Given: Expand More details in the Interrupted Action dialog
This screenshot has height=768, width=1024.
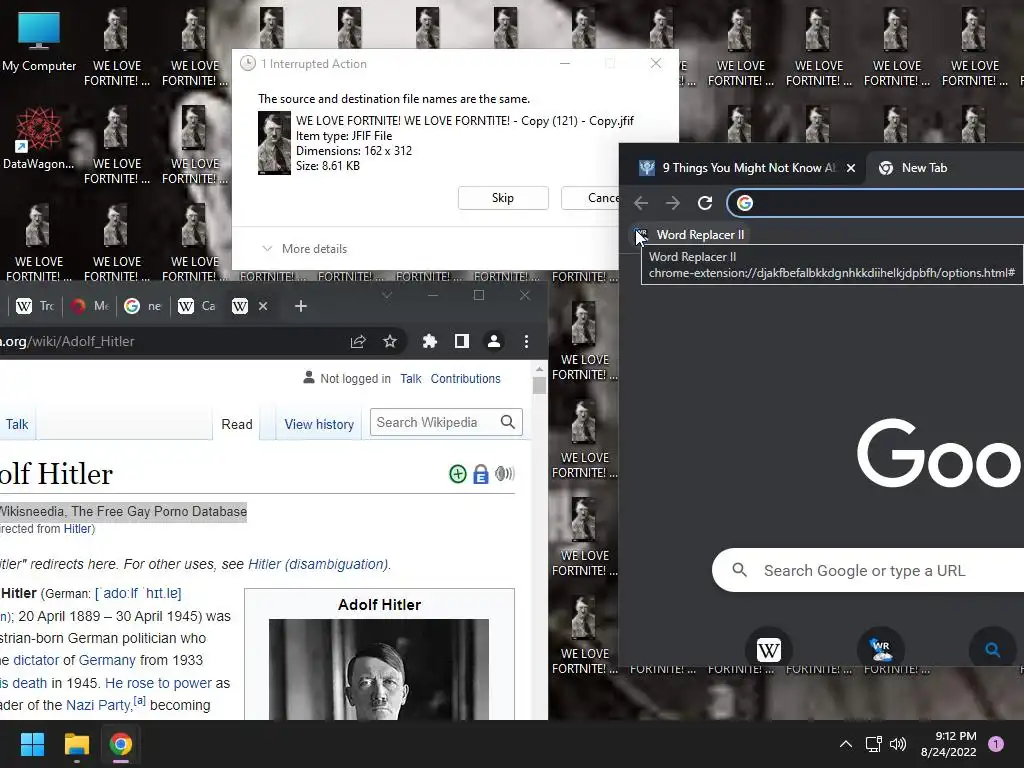Looking at the screenshot, I should pos(304,249).
